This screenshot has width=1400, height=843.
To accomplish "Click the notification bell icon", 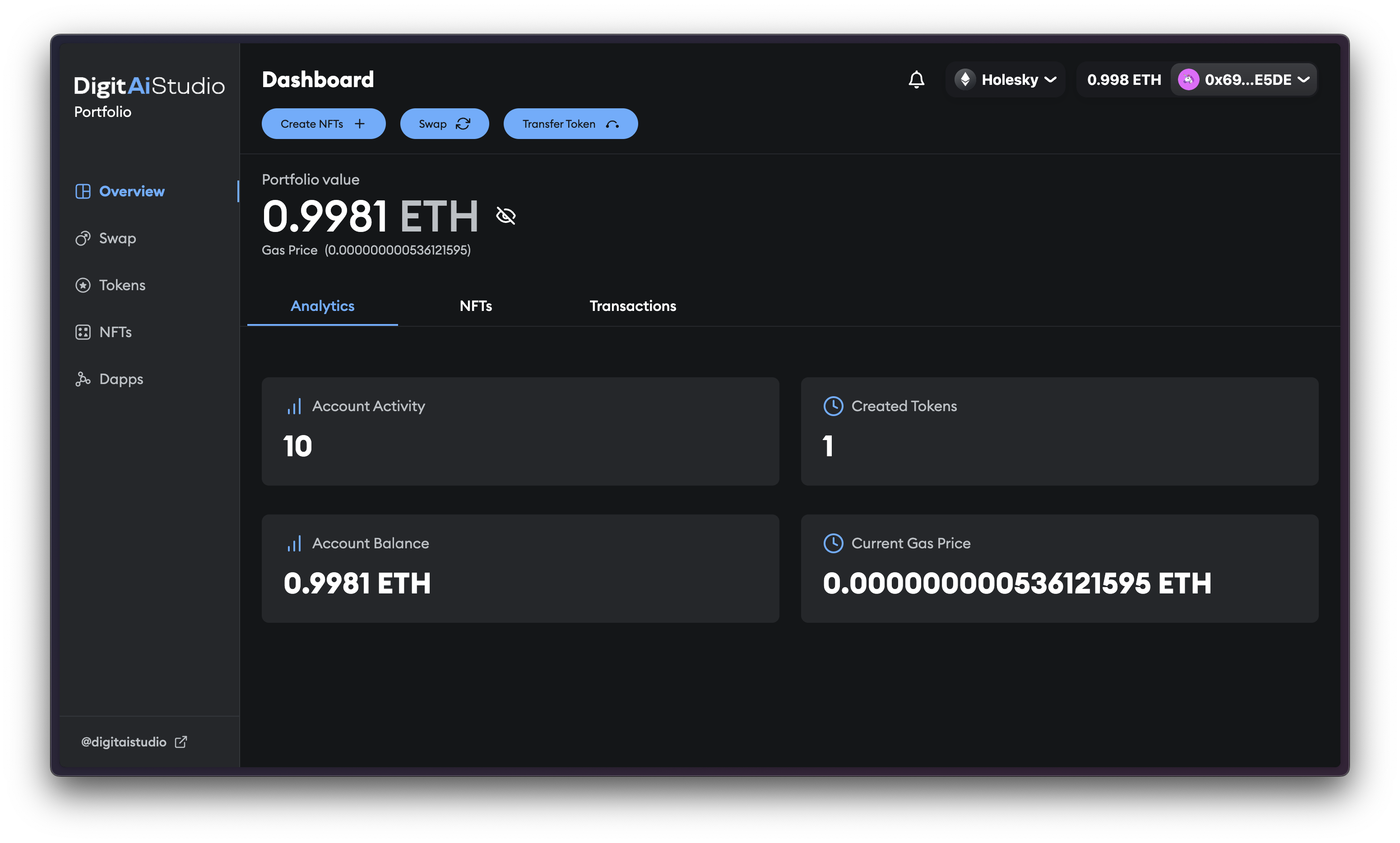I will 916,79.
